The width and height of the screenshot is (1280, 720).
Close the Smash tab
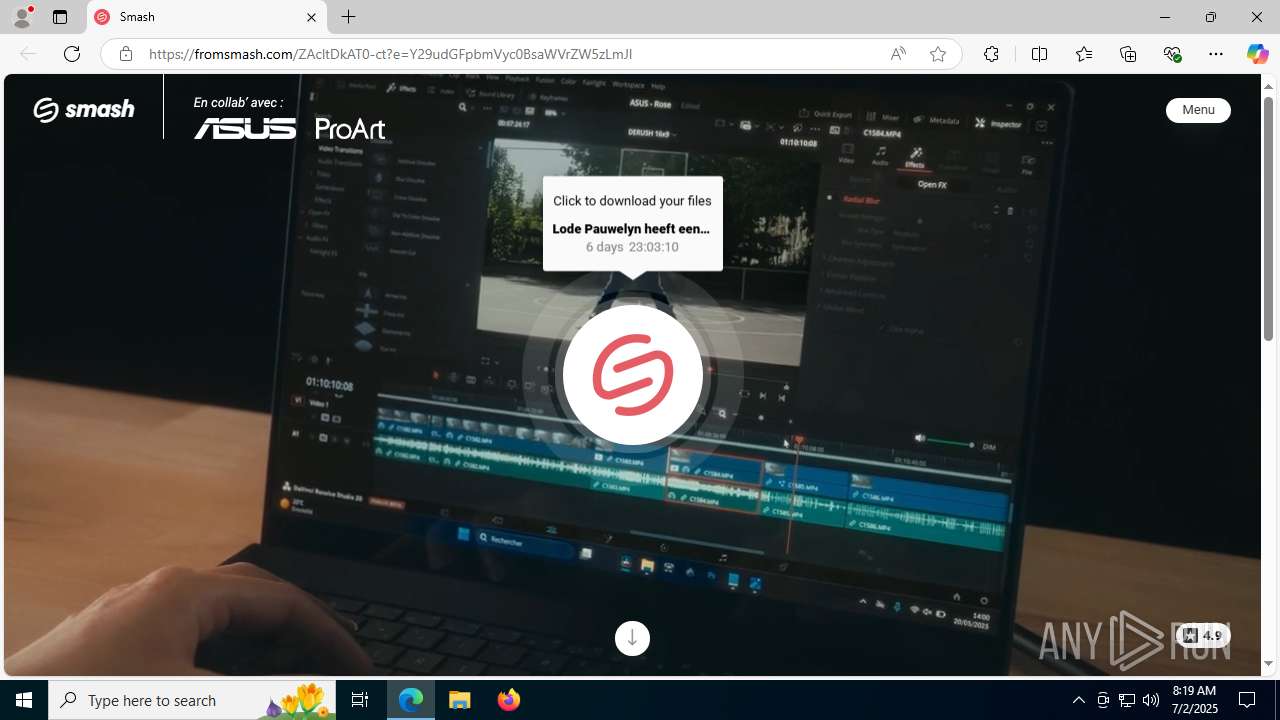311,17
